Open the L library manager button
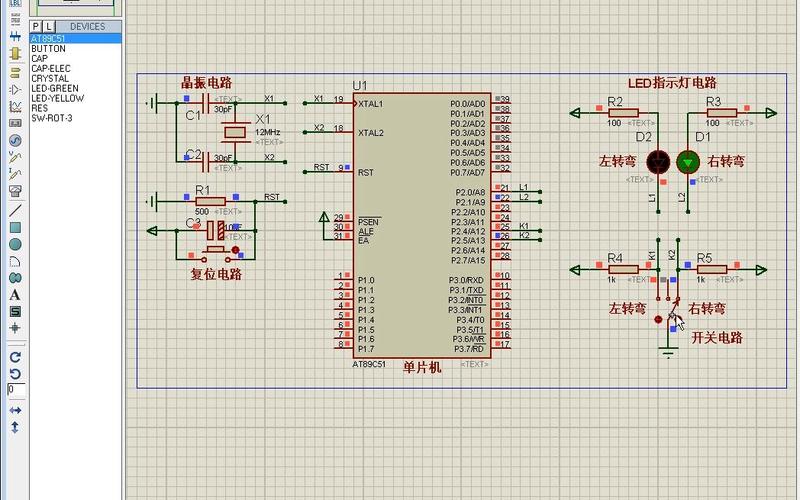 click(x=48, y=27)
